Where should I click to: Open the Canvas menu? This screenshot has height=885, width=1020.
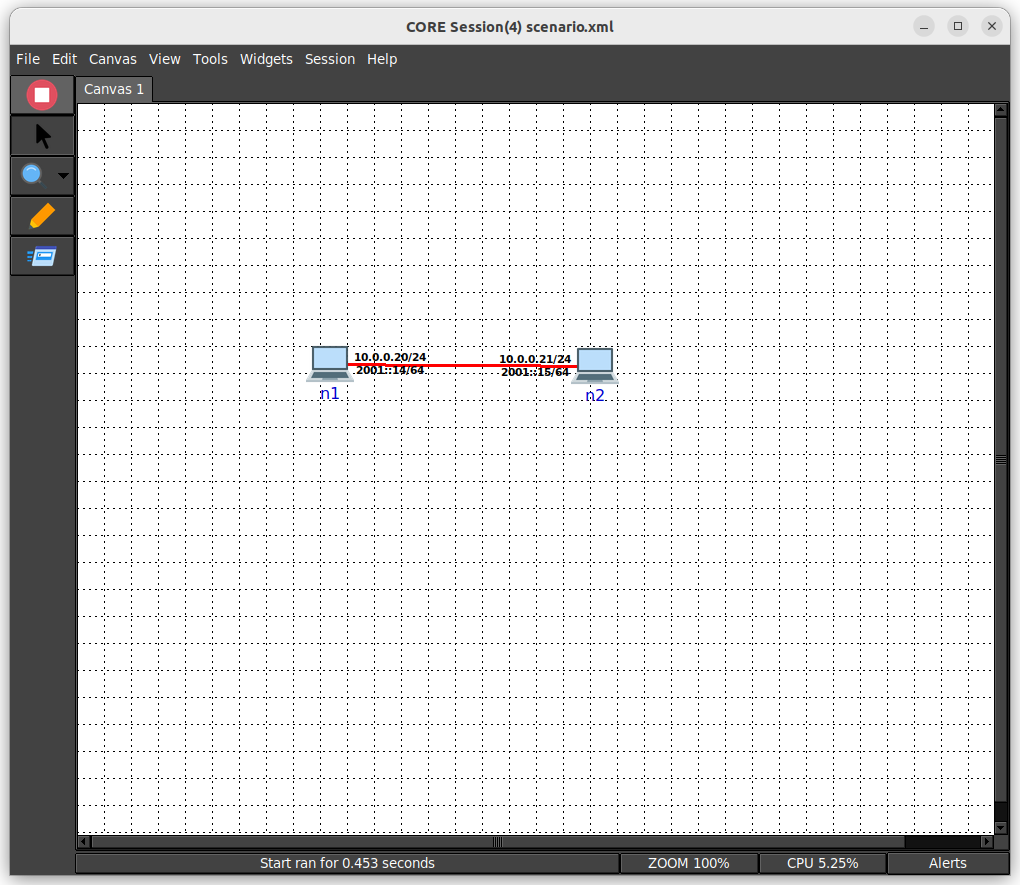coord(113,59)
